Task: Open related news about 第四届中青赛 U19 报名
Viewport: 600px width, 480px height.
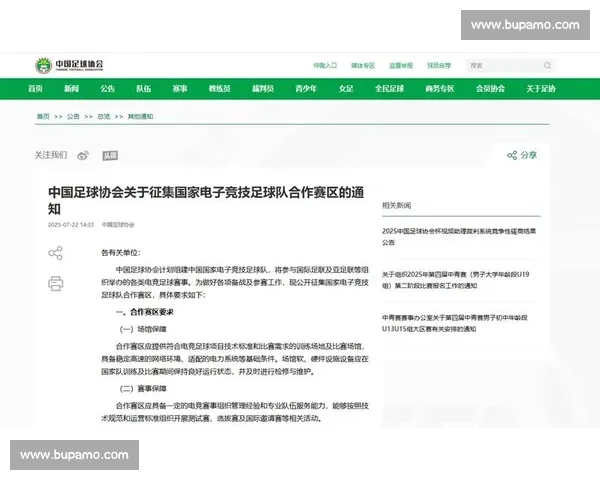Action: coord(455,280)
